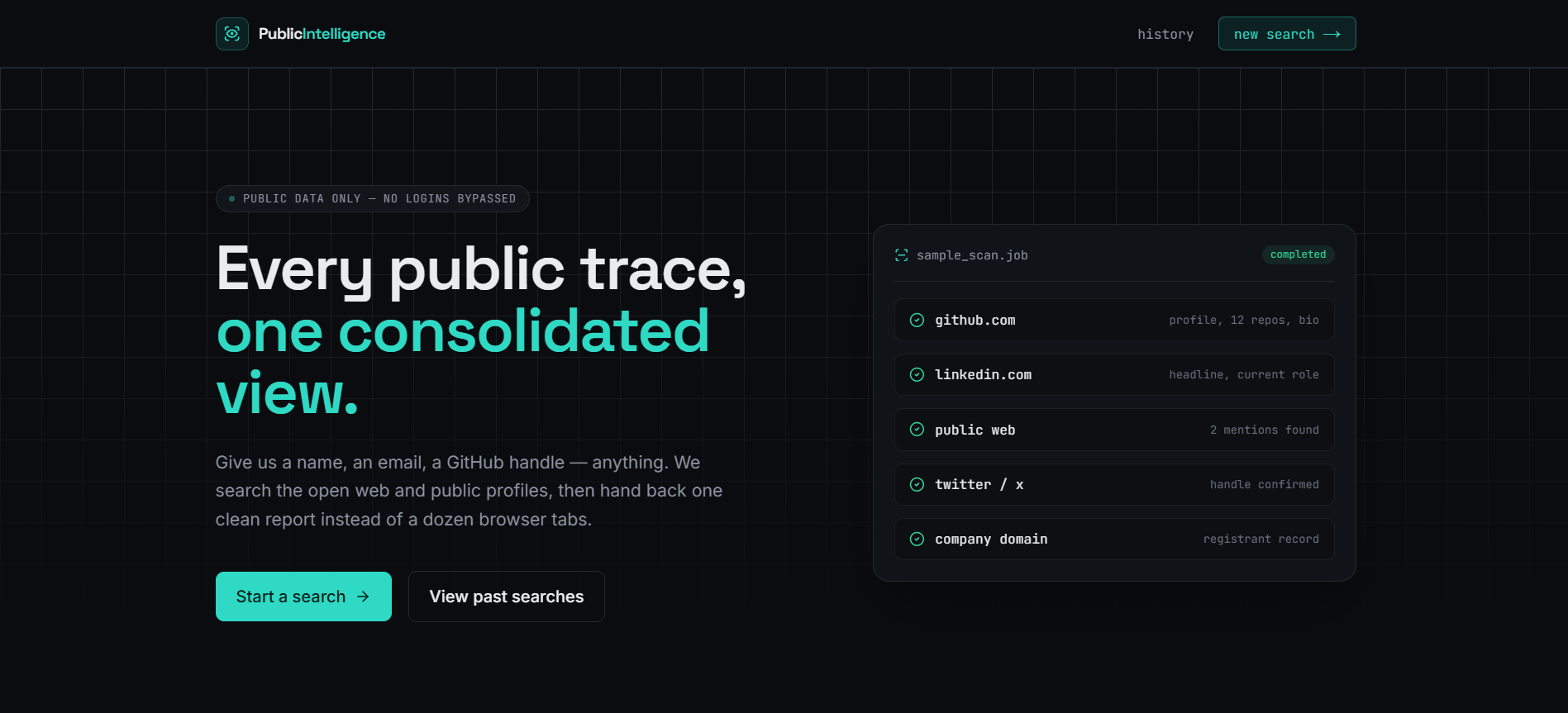Click the check icon for twitter / x
Viewport: 1568px width, 713px height.
pyautogui.click(x=917, y=484)
